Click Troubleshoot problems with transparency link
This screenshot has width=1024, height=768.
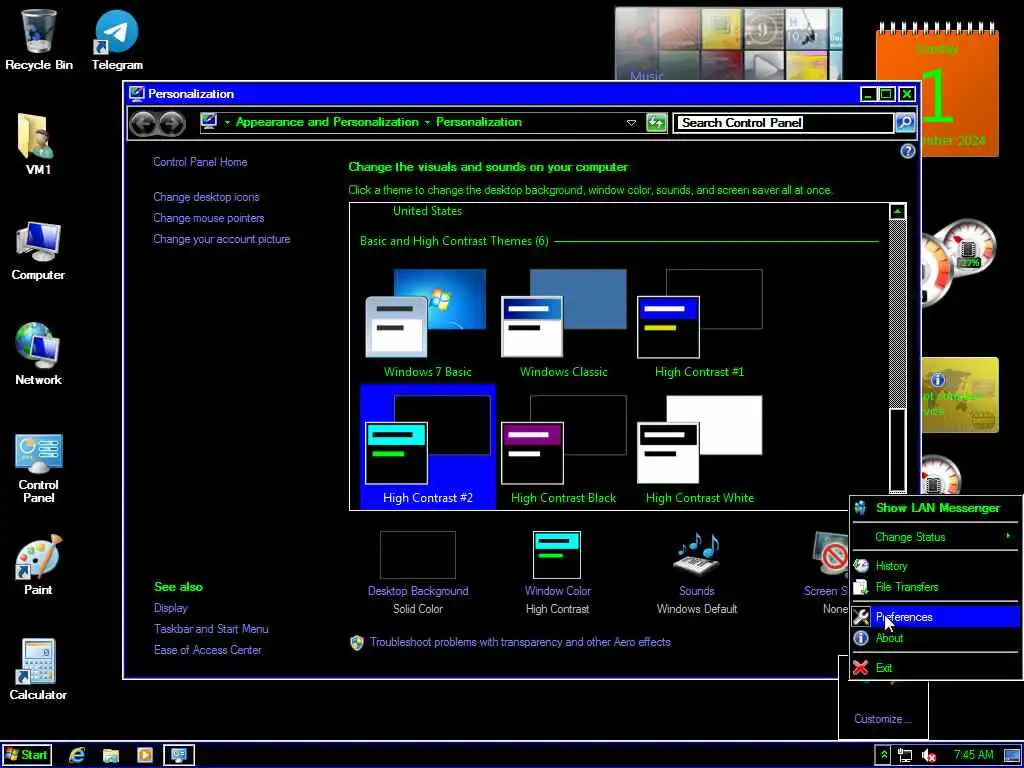point(520,642)
